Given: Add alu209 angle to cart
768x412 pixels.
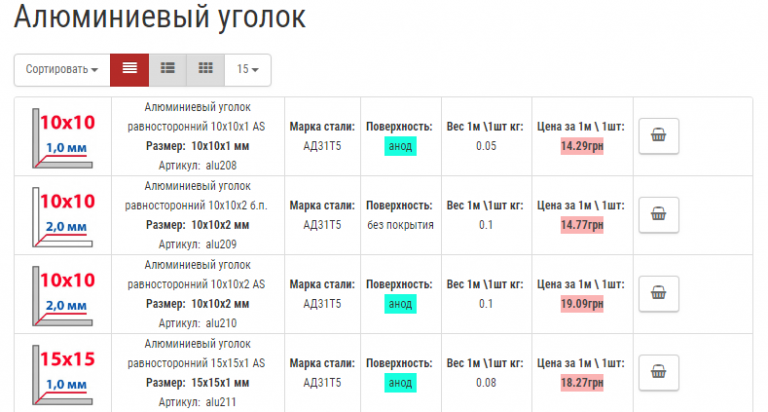Looking at the screenshot, I should click(x=658, y=213).
